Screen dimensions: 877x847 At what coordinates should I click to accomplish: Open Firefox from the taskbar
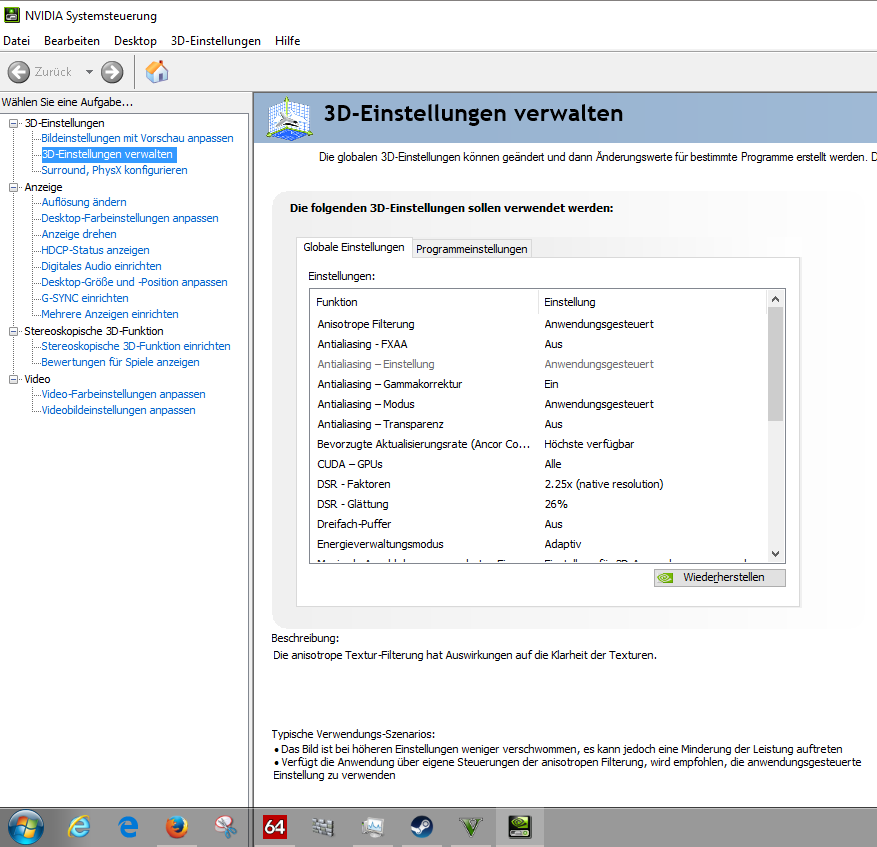177,827
